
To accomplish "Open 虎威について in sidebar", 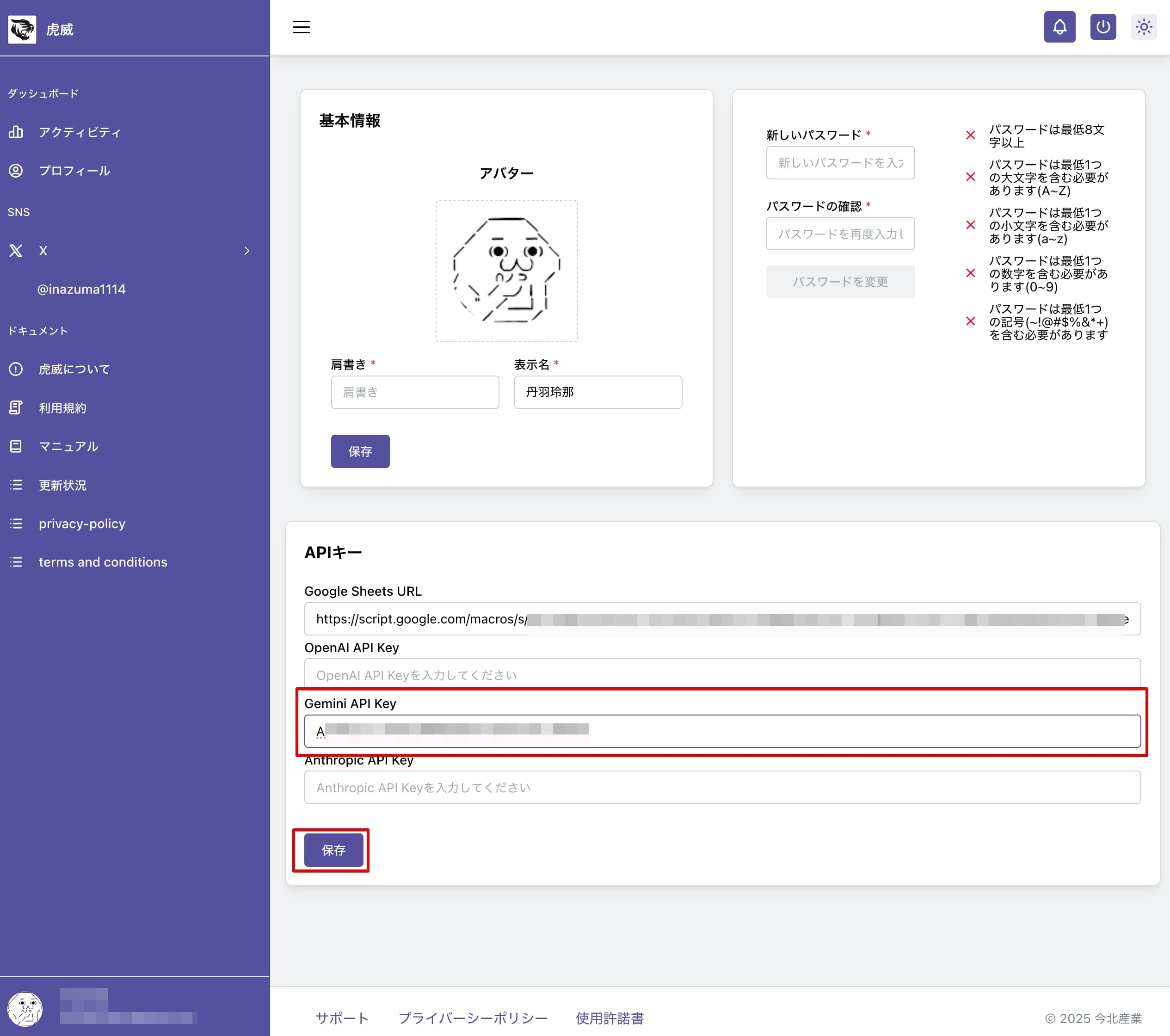I will tap(74, 369).
